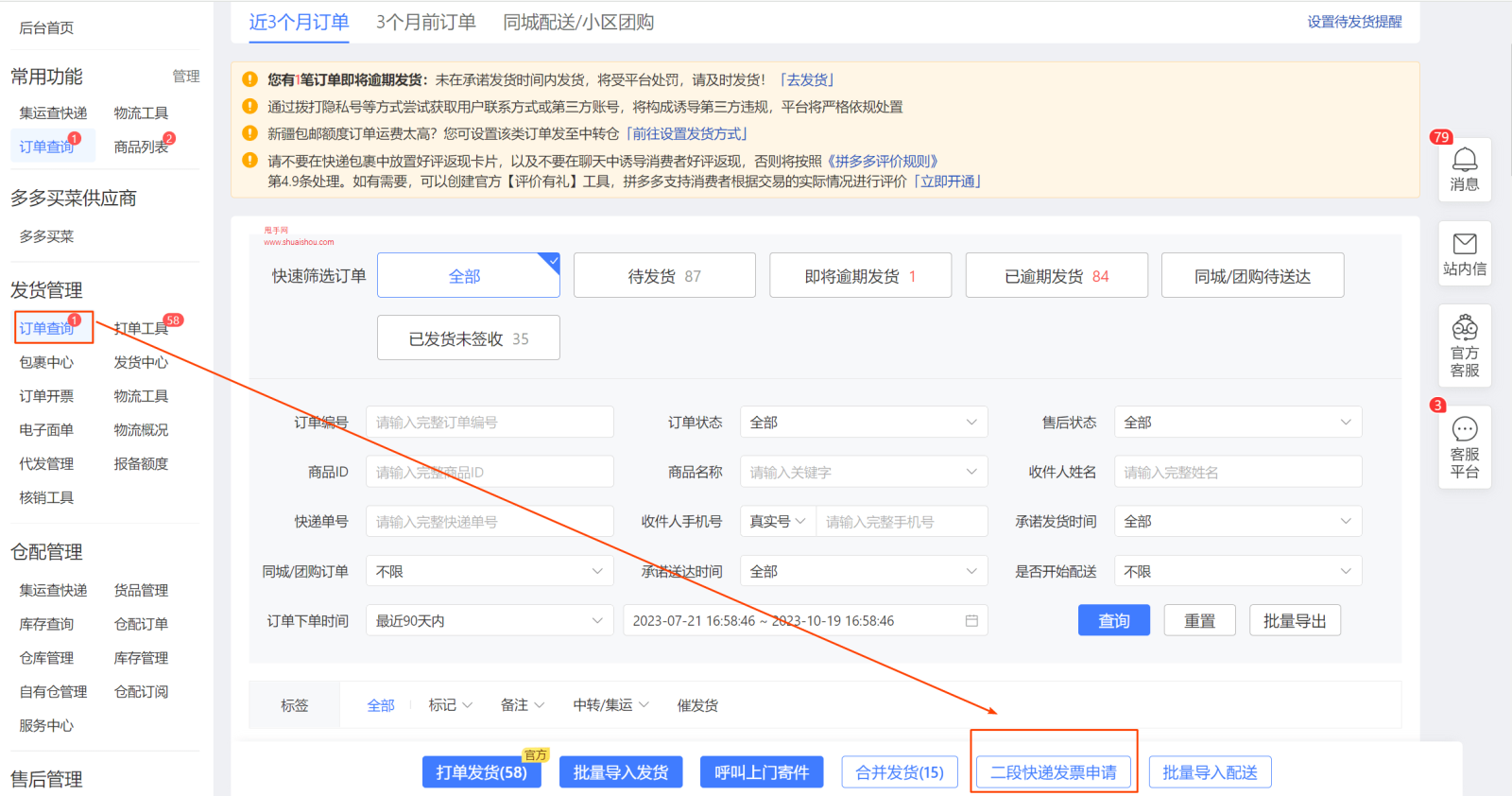The height and width of the screenshot is (796, 1512).
Task: Focus the 订单编号 input field
Action: tap(490, 423)
